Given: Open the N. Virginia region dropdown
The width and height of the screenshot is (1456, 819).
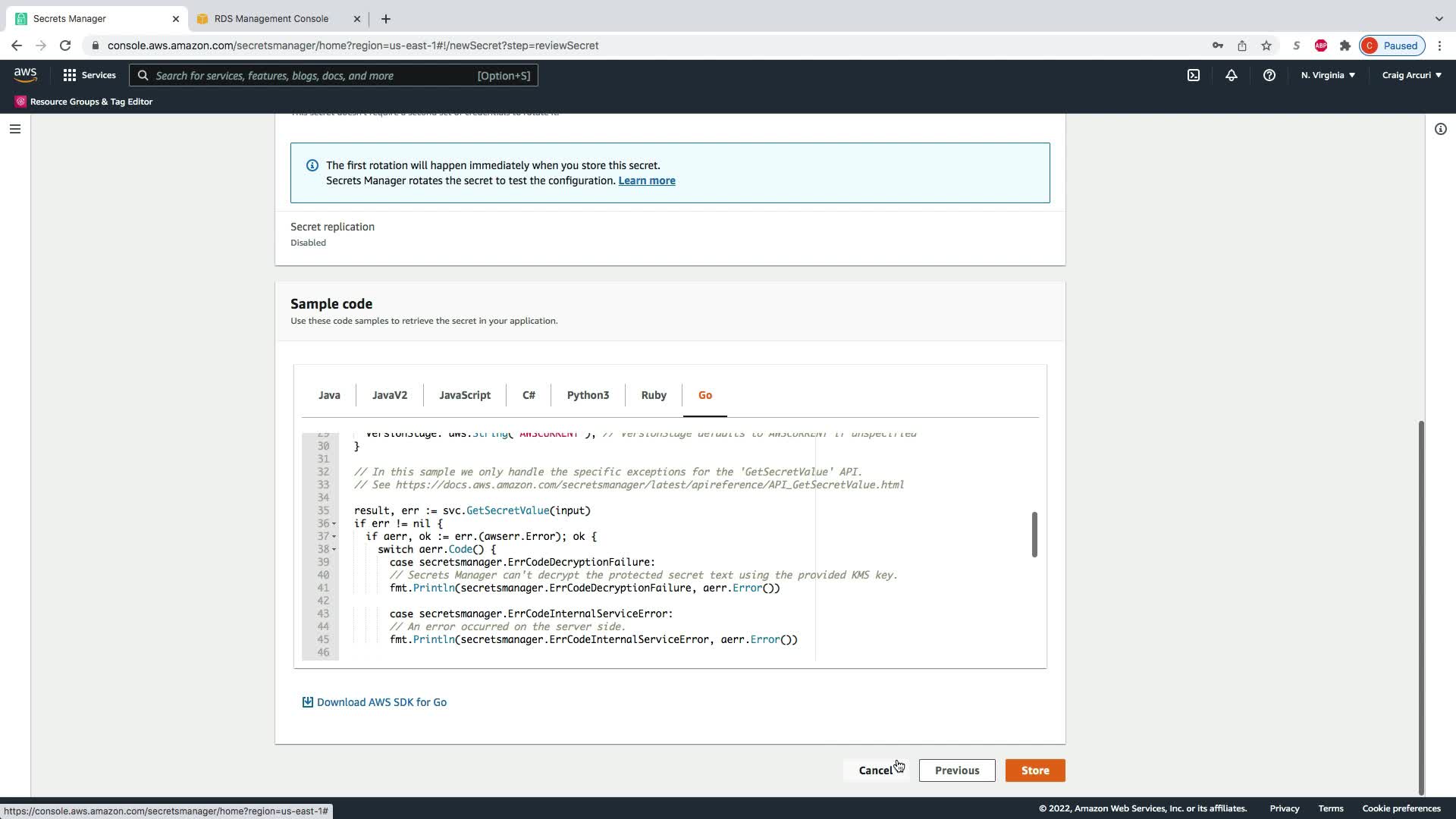Looking at the screenshot, I should click(1328, 75).
